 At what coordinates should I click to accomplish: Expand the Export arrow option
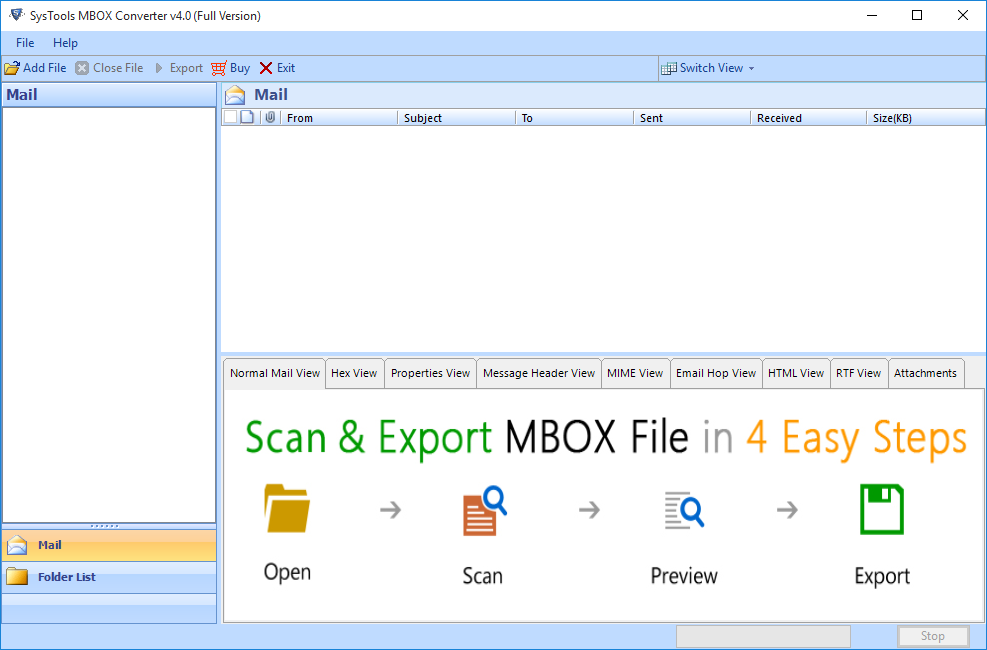(x=159, y=68)
